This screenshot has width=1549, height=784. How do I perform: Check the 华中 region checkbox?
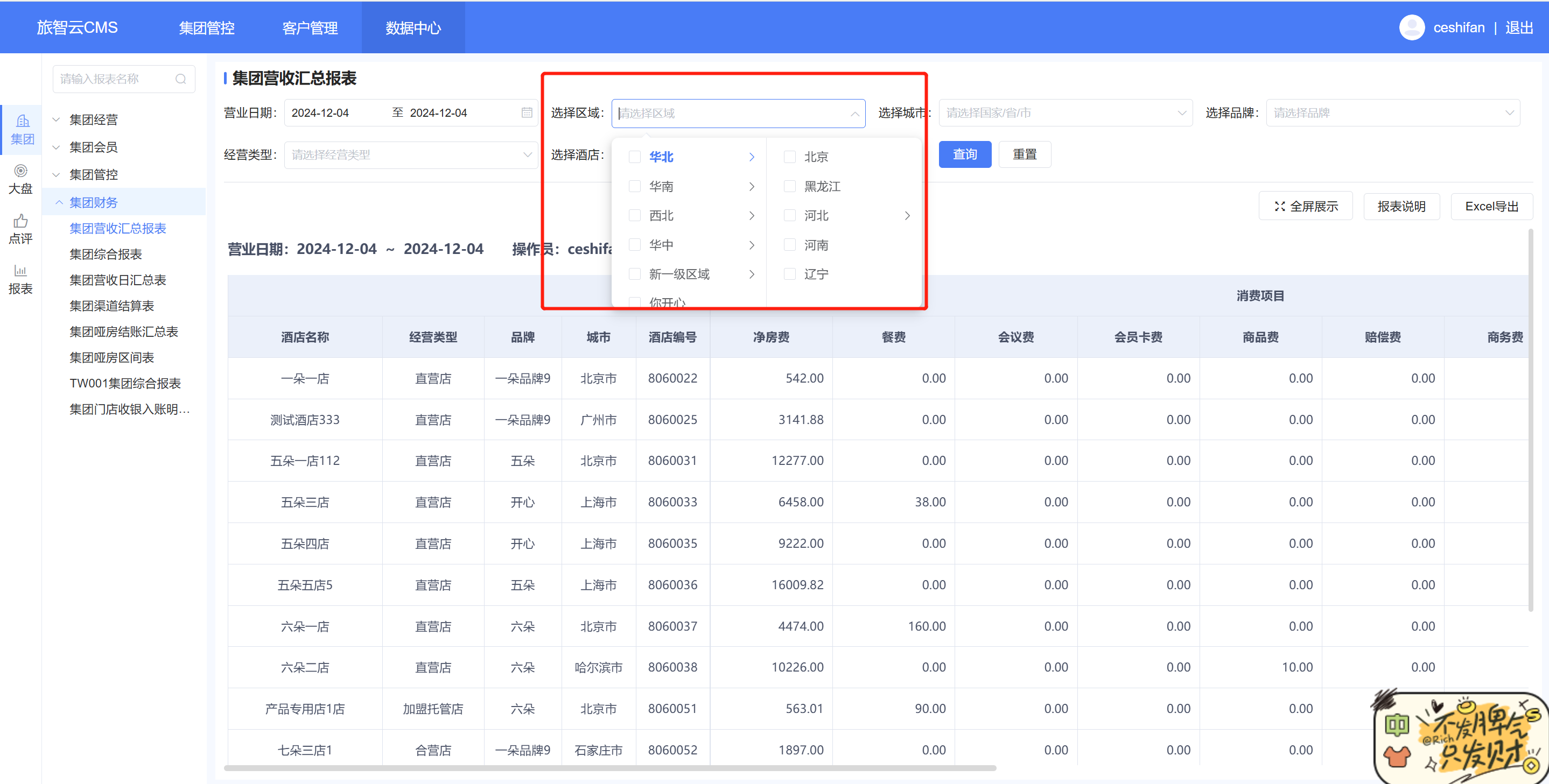pyautogui.click(x=634, y=244)
